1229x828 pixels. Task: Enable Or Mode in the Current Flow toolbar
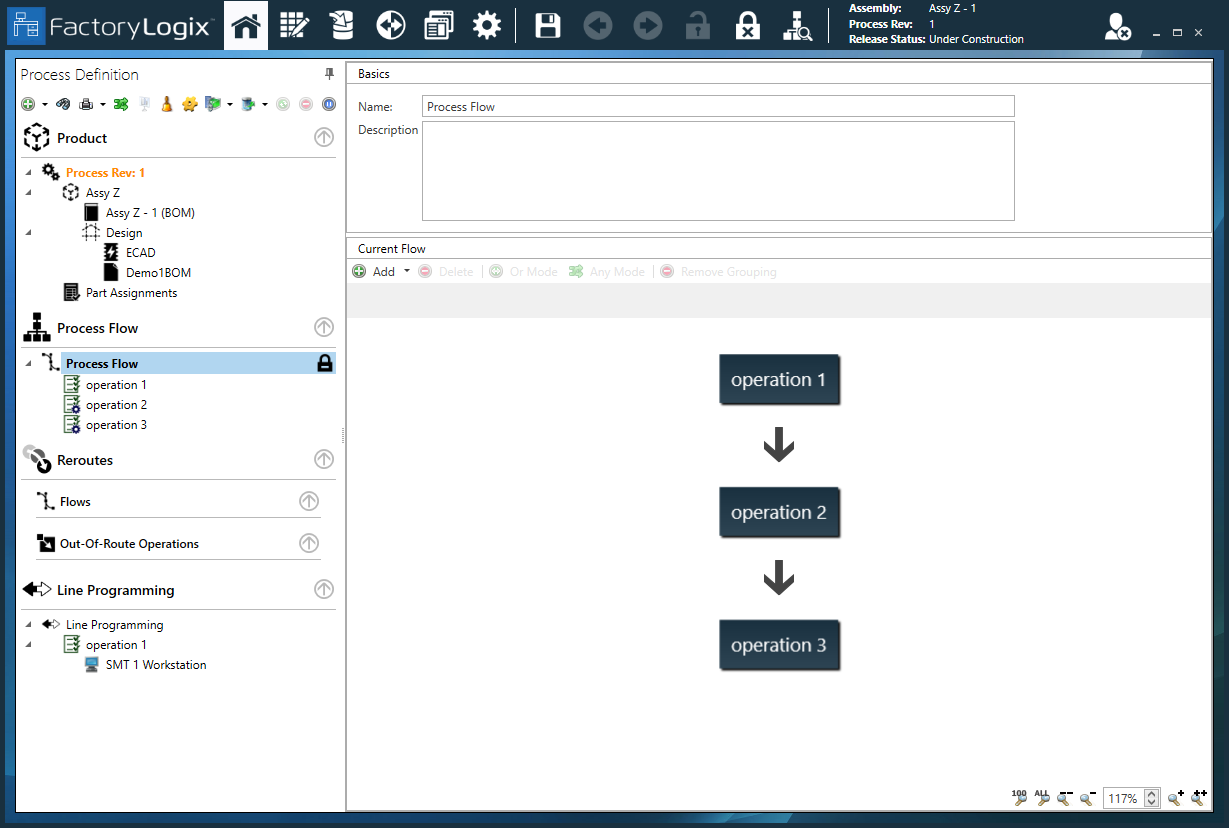[523, 271]
